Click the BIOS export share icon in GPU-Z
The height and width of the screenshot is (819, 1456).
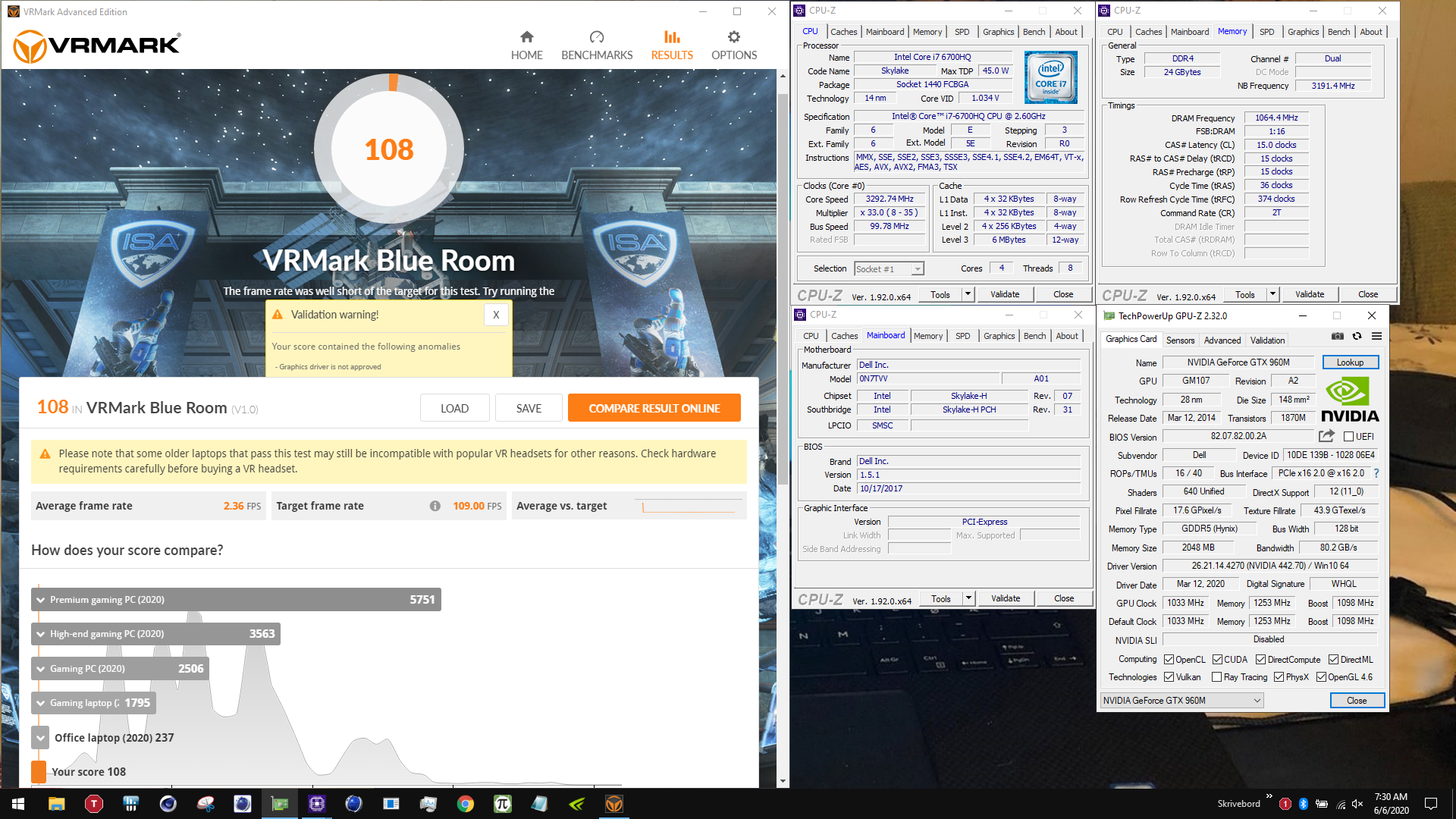coord(1326,436)
